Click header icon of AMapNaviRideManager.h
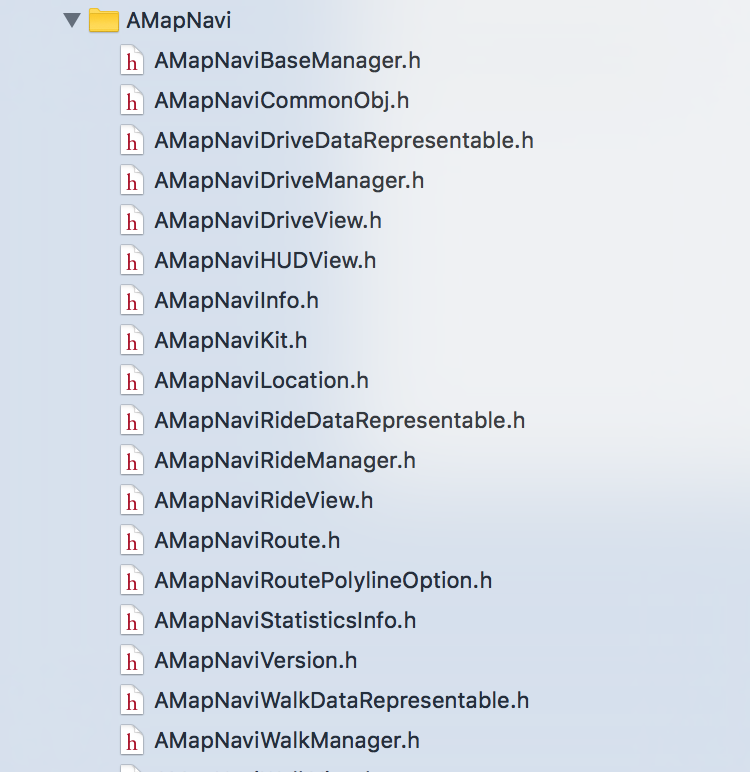 (131, 460)
